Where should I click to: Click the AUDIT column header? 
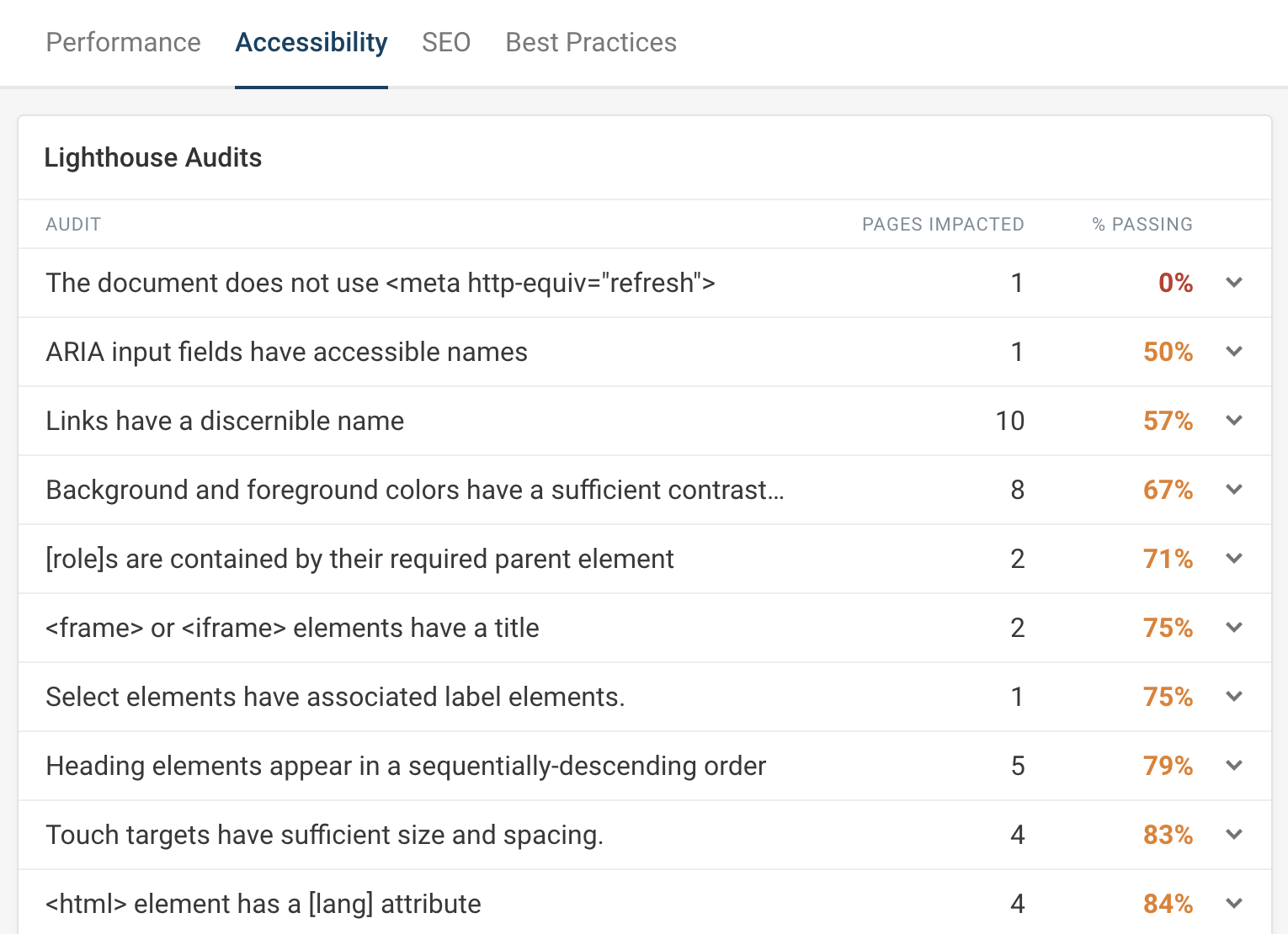coord(73,224)
